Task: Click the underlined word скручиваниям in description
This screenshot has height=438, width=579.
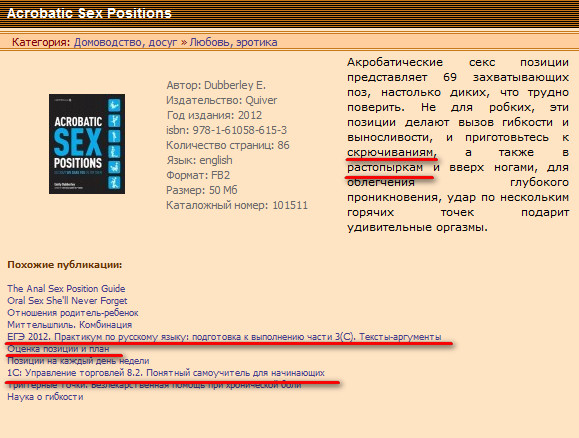Action: [x=391, y=152]
